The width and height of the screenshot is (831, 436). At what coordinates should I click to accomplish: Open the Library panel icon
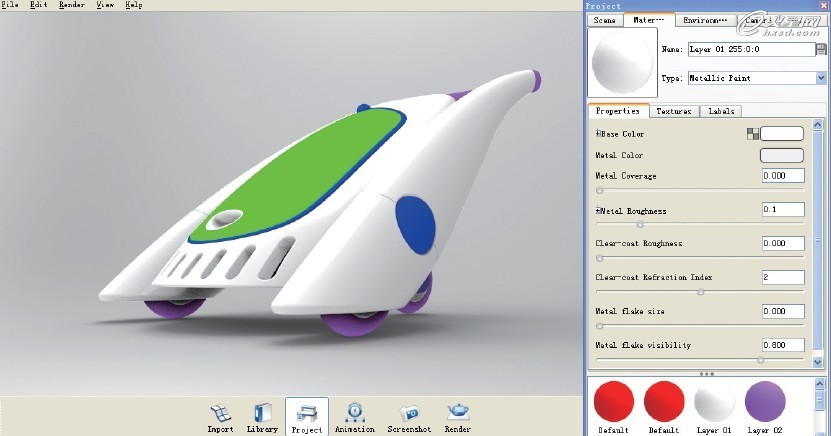coord(263,413)
